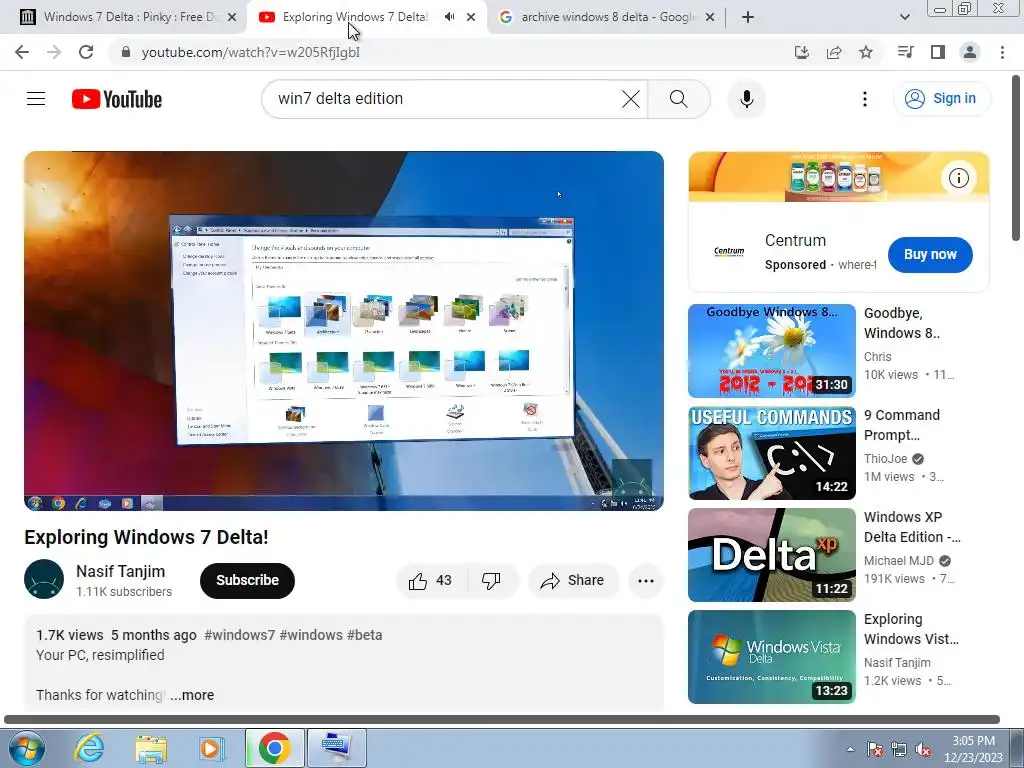Click the ad info icon on Centrum banner
This screenshot has height=768, width=1024.
959,178
